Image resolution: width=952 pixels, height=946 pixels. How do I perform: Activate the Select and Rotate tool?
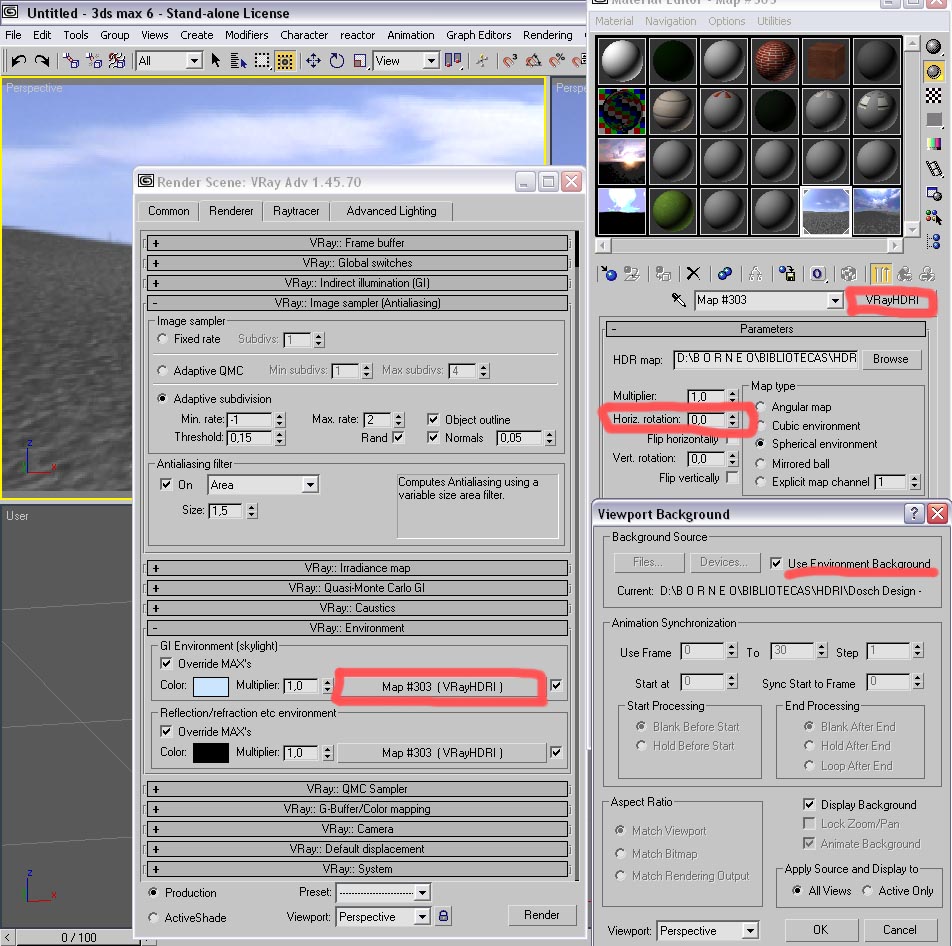(336, 61)
